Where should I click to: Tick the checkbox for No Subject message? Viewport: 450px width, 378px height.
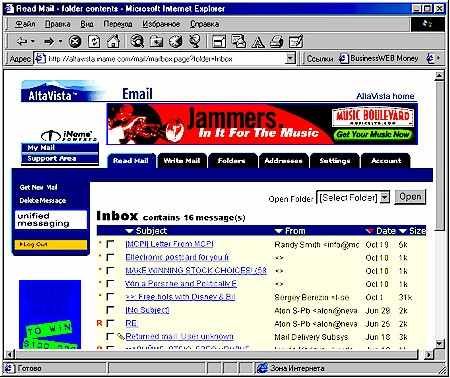[x=110, y=310]
